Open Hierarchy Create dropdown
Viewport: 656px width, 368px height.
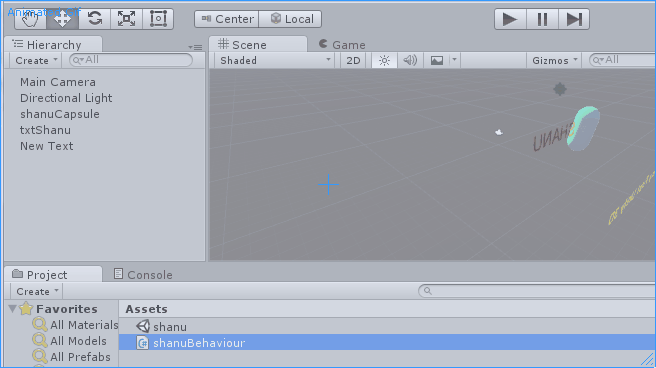tap(36, 60)
